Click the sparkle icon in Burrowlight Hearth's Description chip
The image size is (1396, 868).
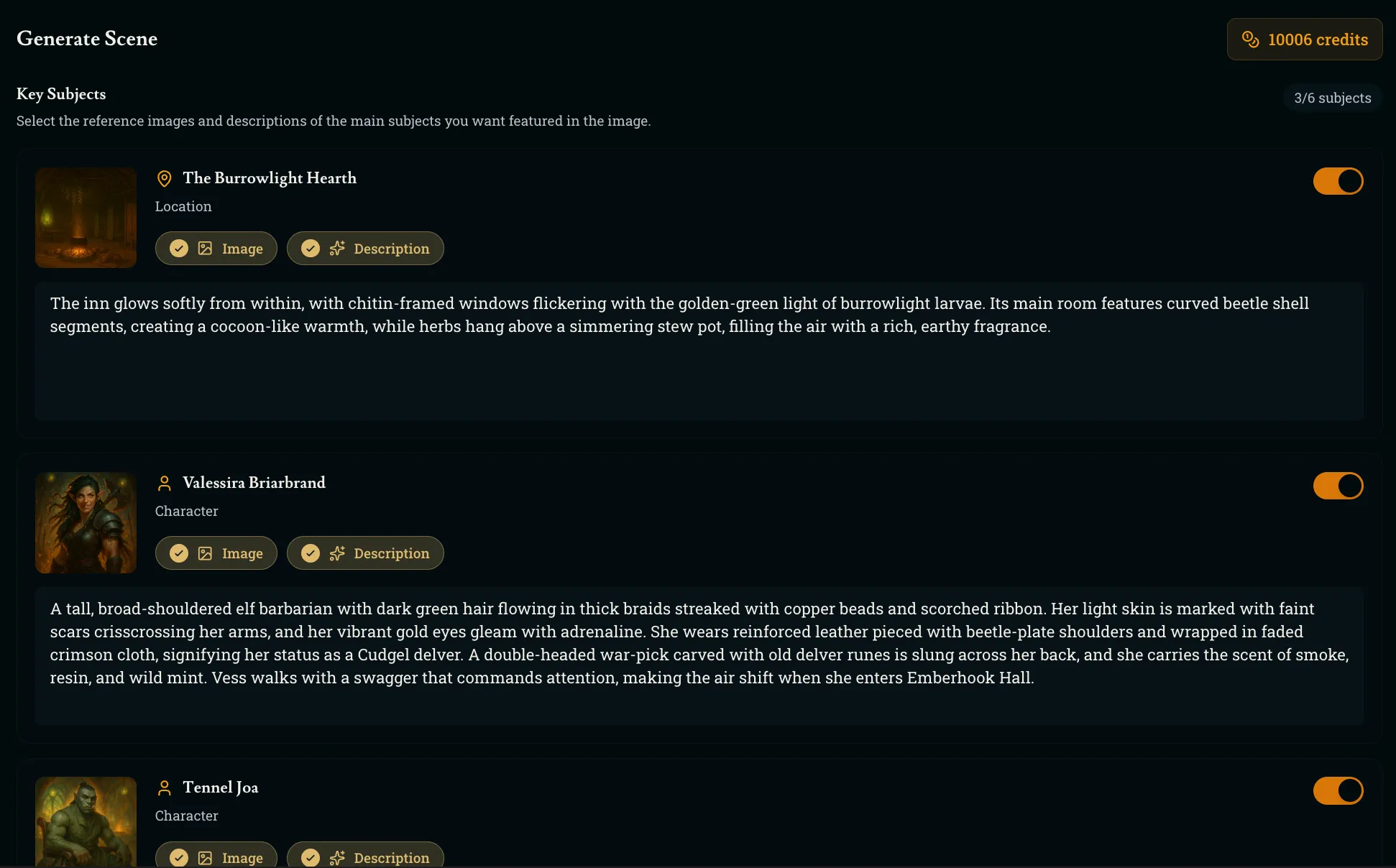click(337, 249)
